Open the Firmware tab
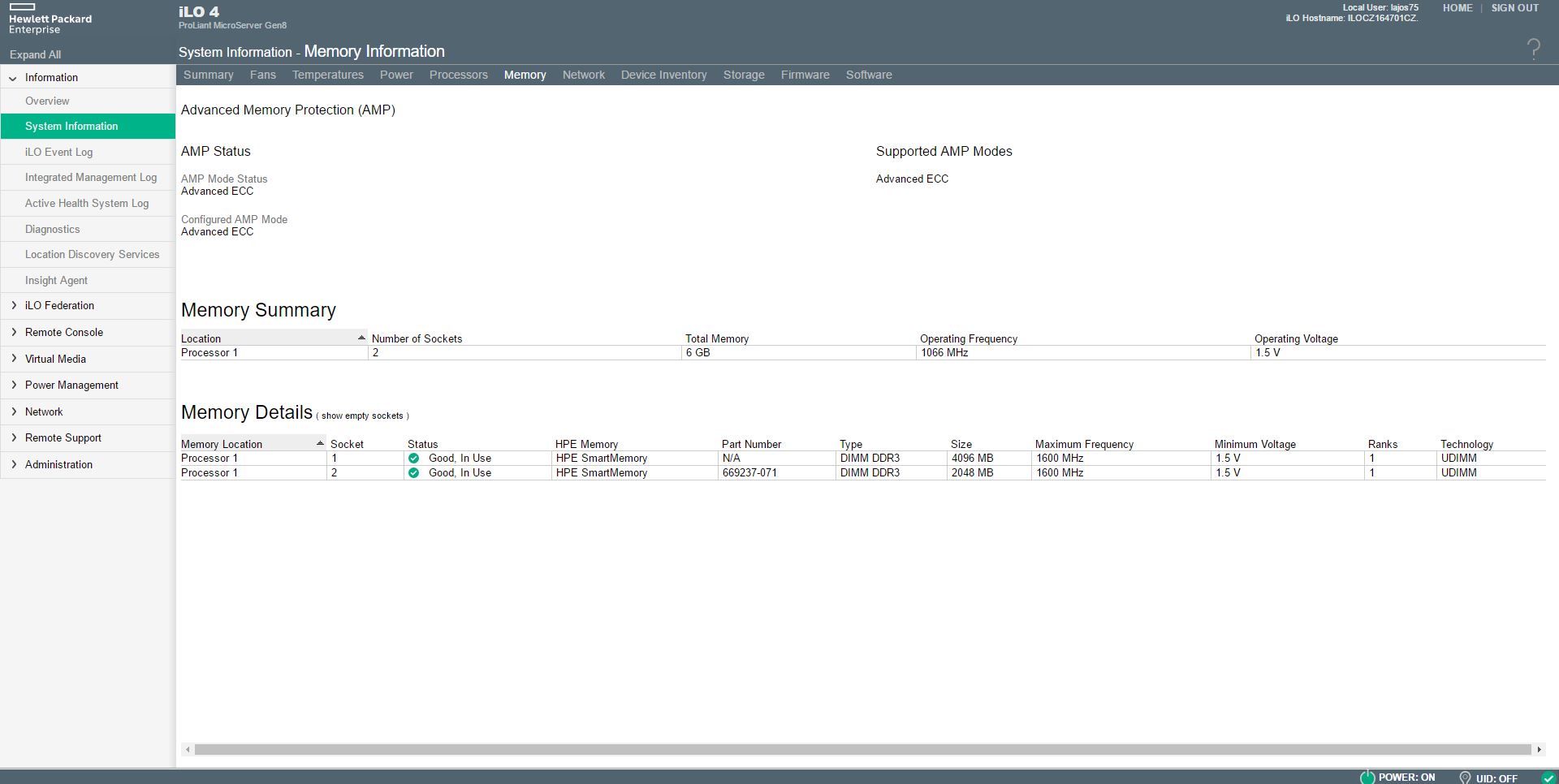 805,75
